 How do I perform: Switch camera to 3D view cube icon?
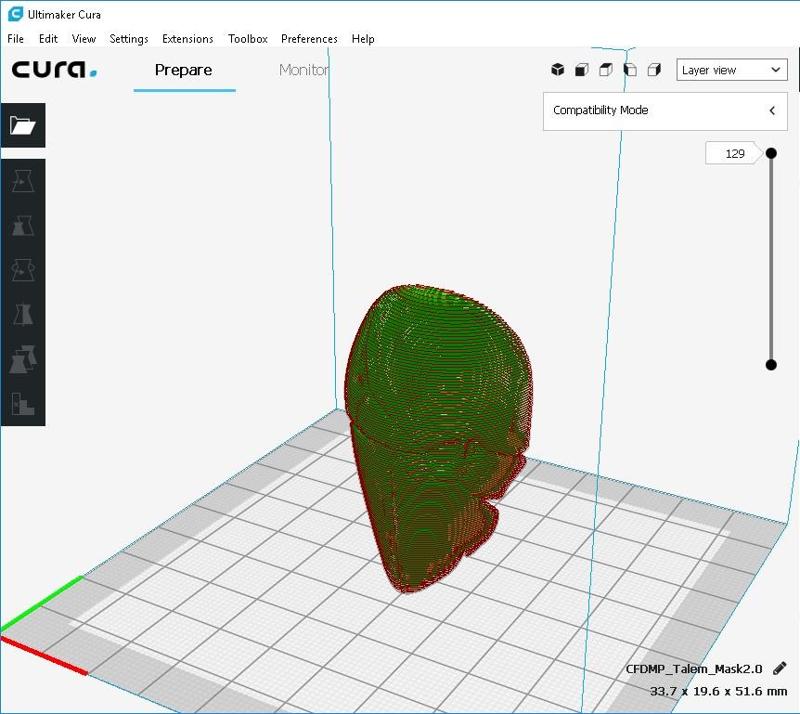click(x=558, y=70)
